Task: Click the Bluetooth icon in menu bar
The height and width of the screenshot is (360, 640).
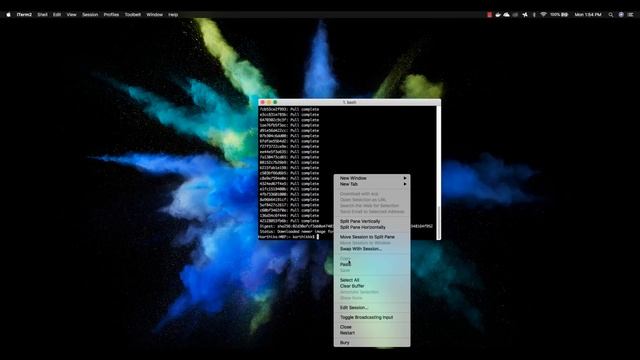Action: (534, 14)
